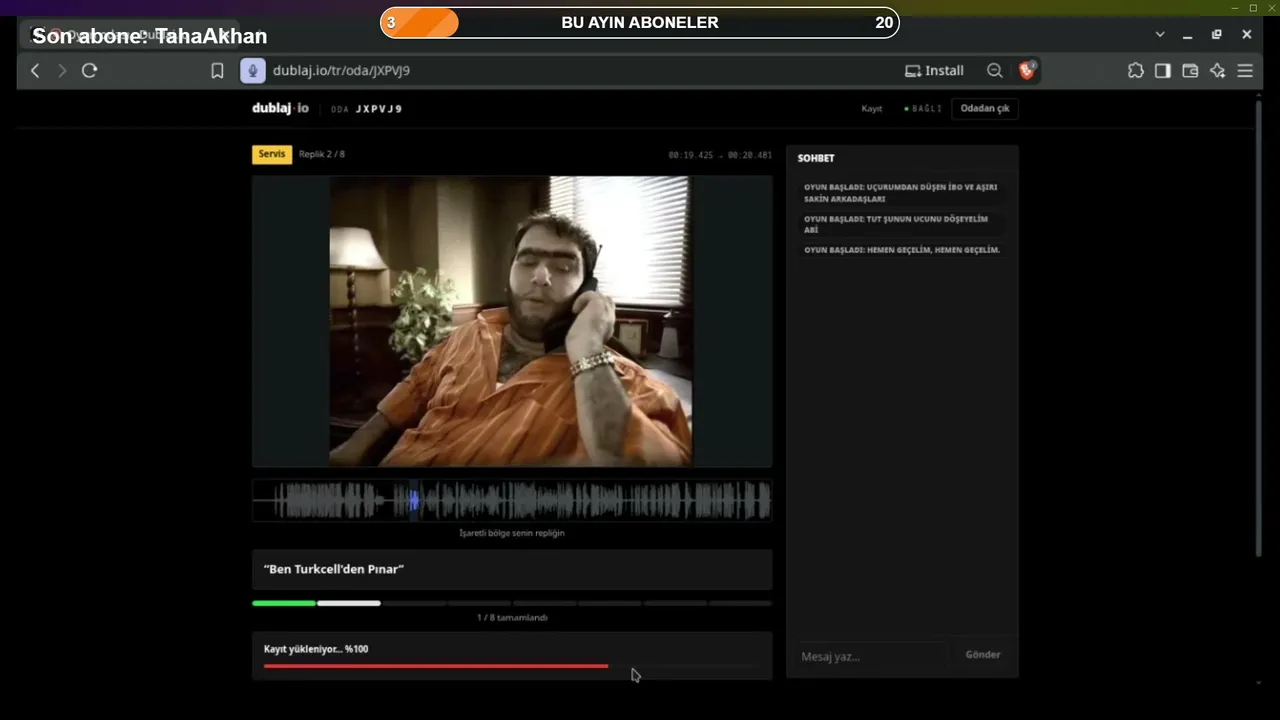Click the browser forward arrow
The height and width of the screenshot is (720, 1280).
[62, 71]
